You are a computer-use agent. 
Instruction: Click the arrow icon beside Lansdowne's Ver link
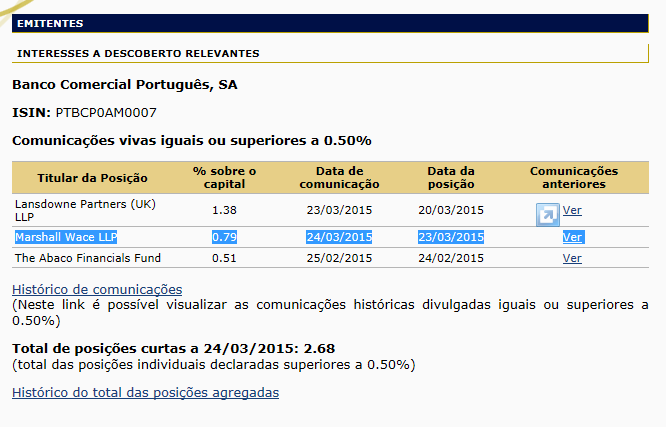(547, 213)
